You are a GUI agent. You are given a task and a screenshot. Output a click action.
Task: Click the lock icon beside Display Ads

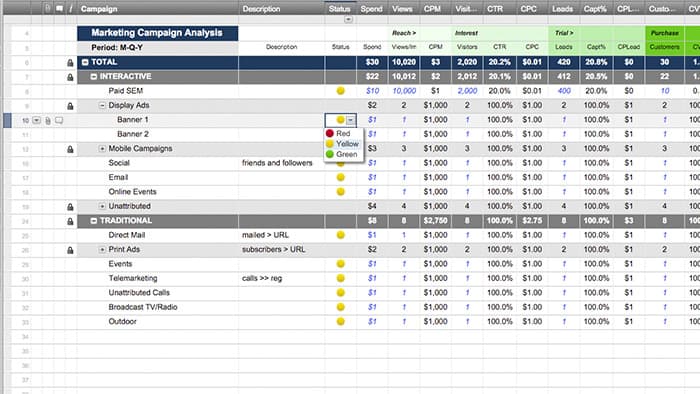click(70, 106)
